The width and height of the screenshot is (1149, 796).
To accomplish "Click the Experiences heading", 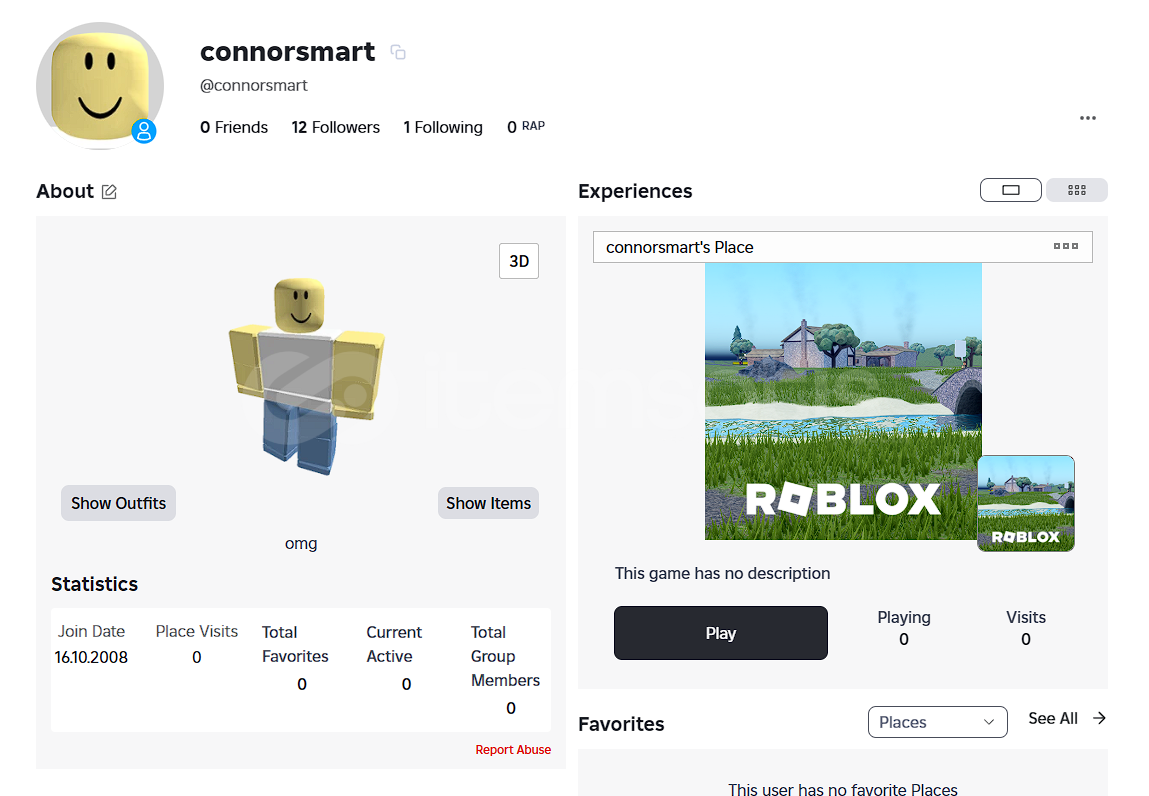I will [x=635, y=191].
